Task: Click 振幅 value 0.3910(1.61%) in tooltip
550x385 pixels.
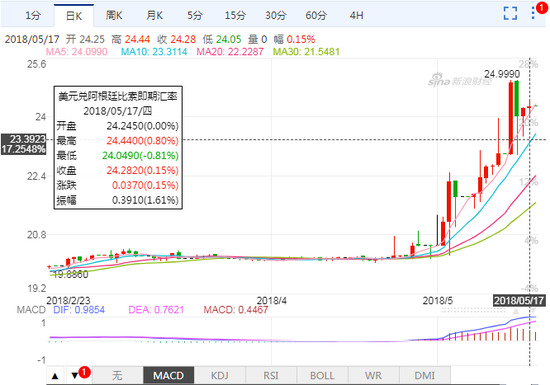Action: (x=145, y=200)
